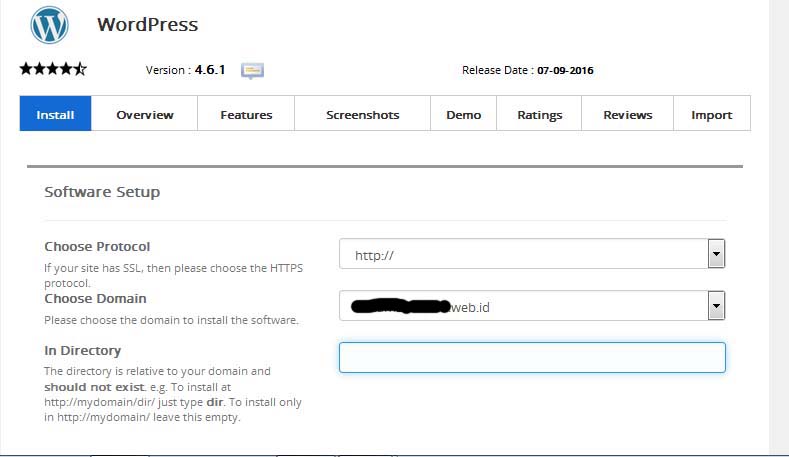Click the Choose Domain label
This screenshot has height=457, width=789.
pos(95,299)
